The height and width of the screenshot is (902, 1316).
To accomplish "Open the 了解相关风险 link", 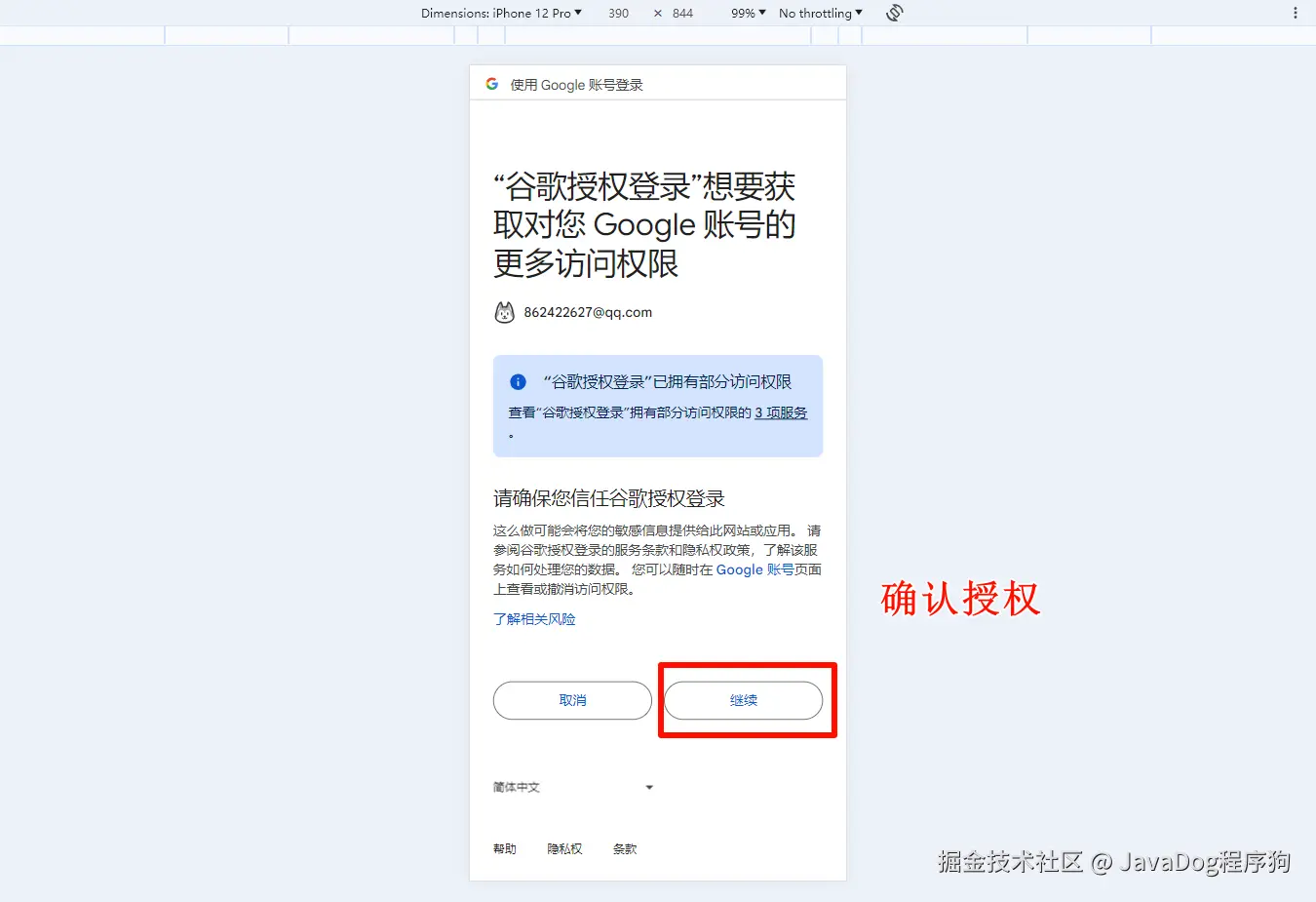I will [534, 619].
